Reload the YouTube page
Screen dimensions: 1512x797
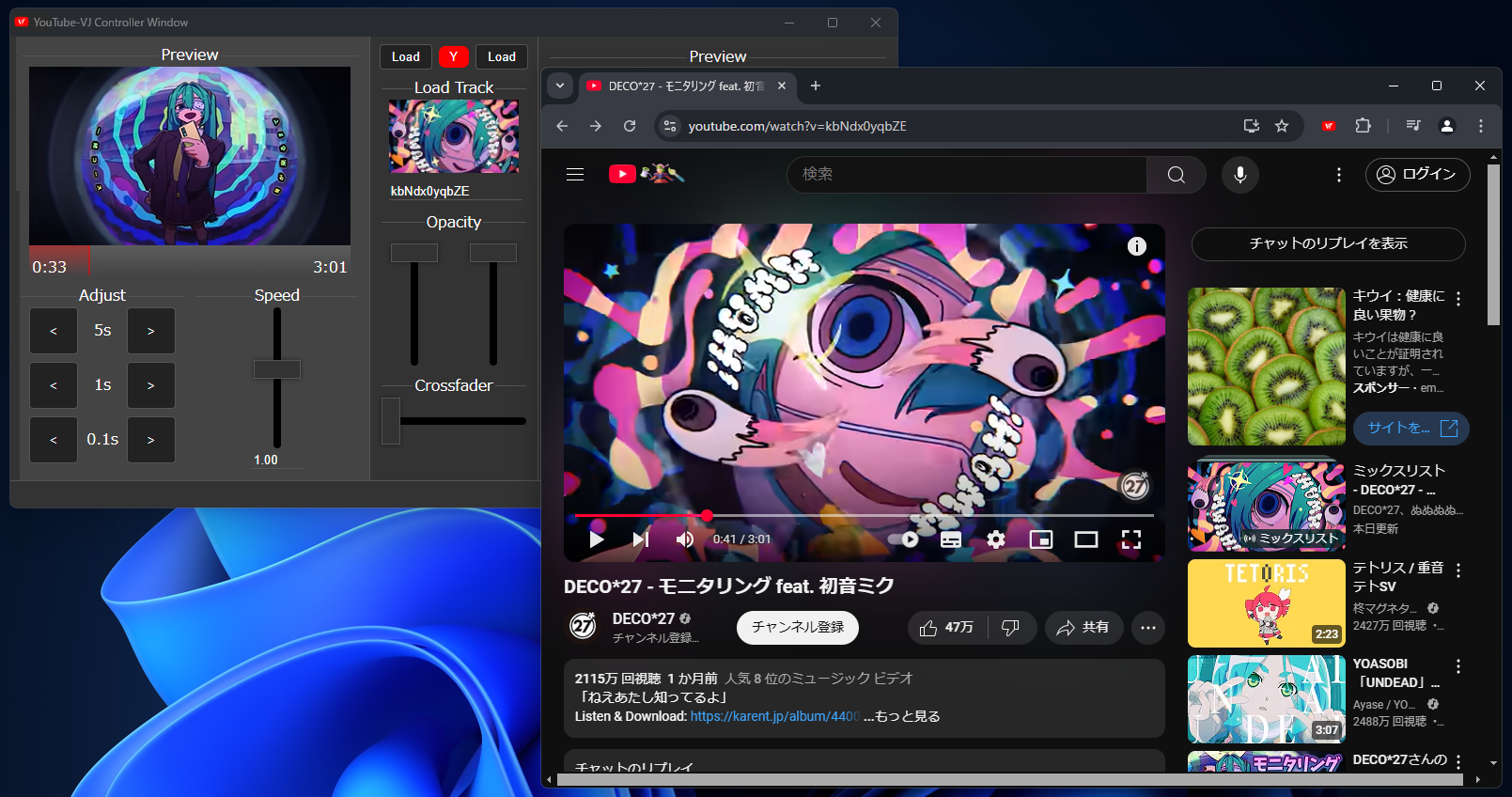630,126
